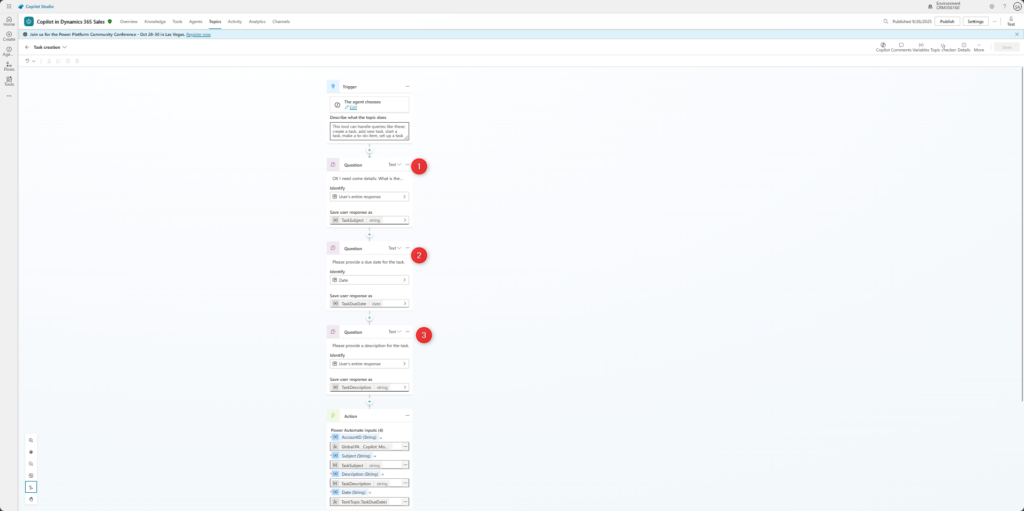This screenshot has width=1024, height=511.
Task: Click the back arrow beside Task creation
Action: point(27,47)
